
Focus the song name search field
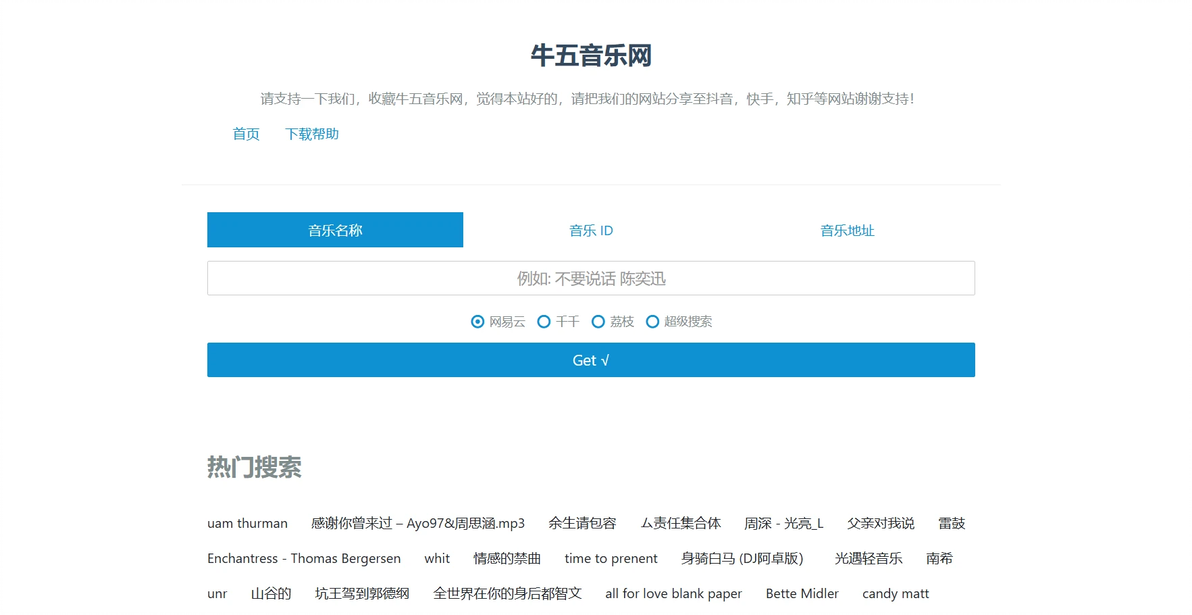591,278
